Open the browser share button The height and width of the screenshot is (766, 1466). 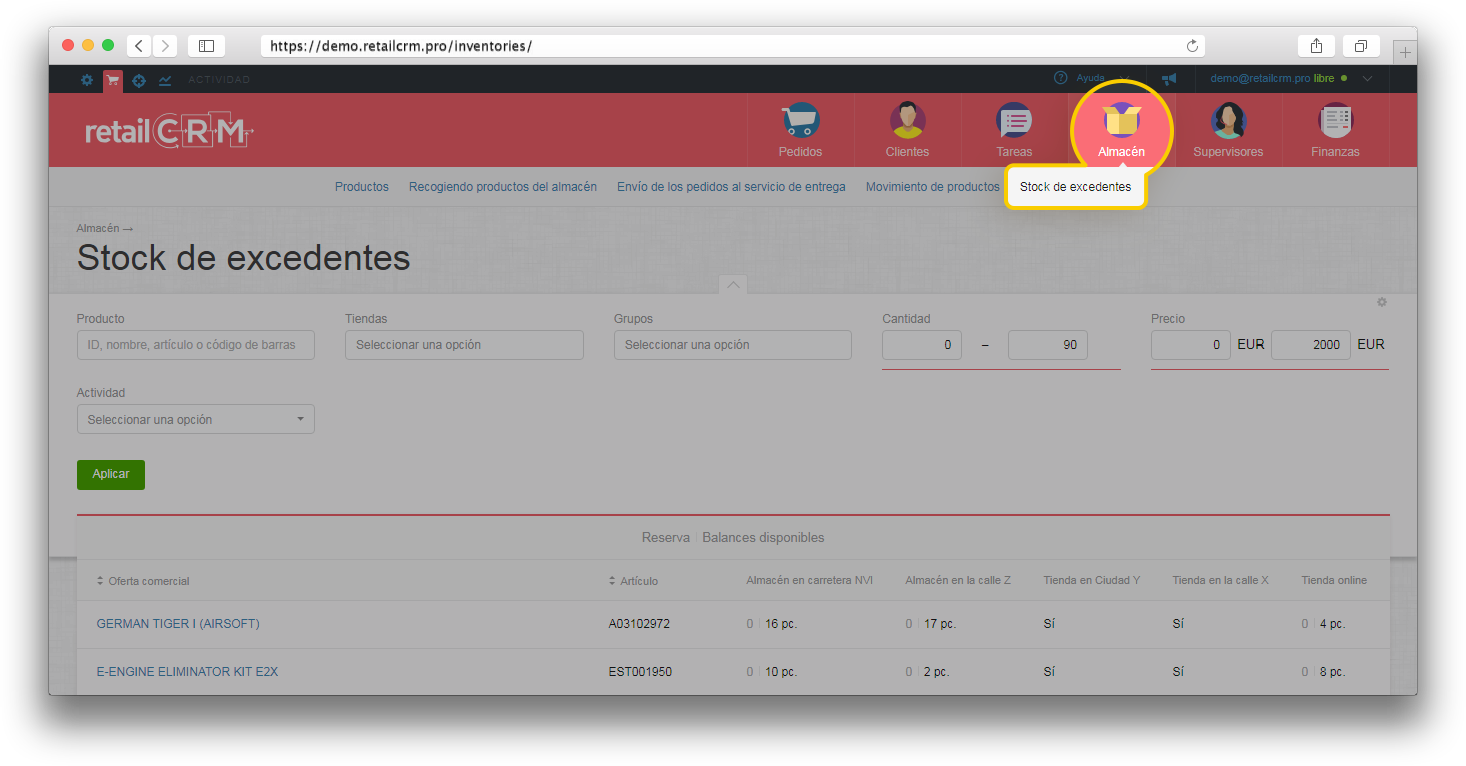pyautogui.click(x=1316, y=46)
